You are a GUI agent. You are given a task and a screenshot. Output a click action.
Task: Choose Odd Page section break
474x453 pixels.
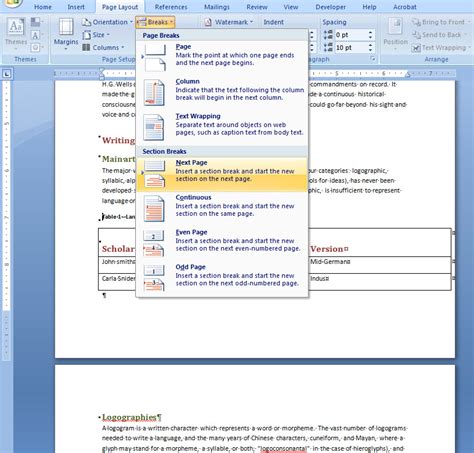click(222, 278)
